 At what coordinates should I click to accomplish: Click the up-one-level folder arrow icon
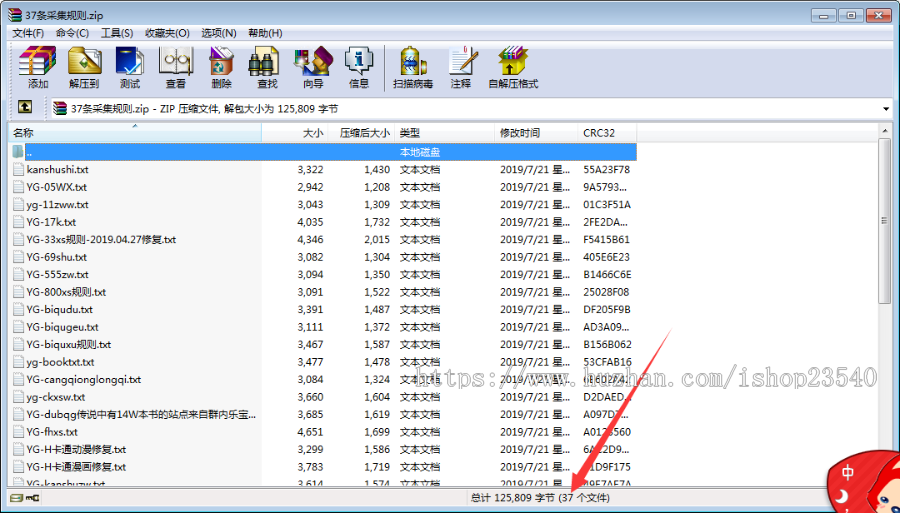[x=25, y=107]
